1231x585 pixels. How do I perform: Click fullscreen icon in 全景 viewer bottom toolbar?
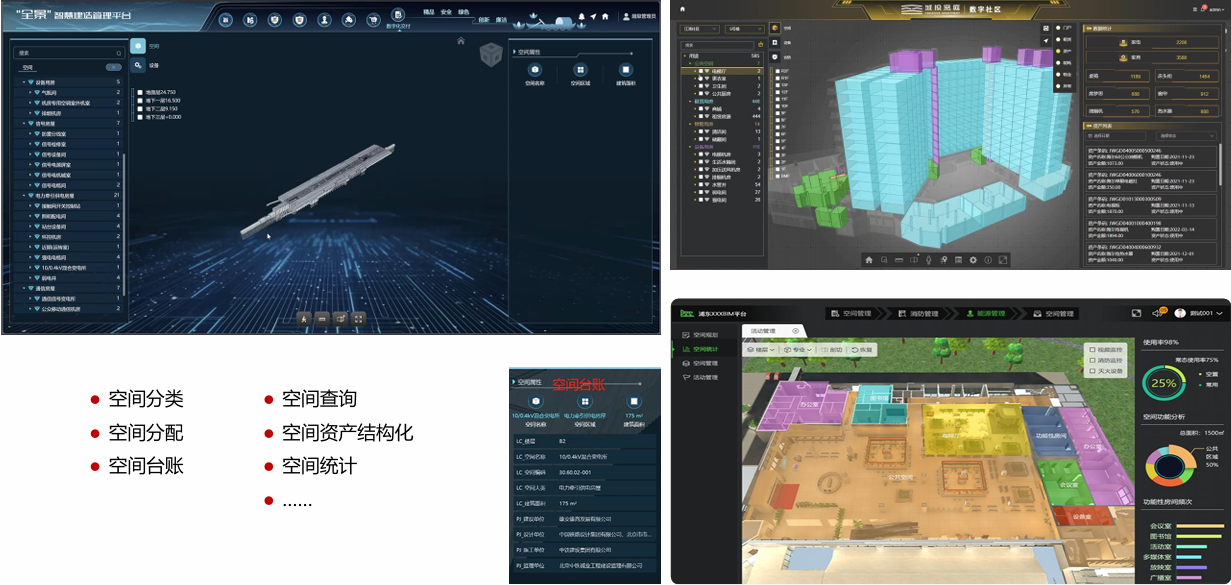[359, 318]
